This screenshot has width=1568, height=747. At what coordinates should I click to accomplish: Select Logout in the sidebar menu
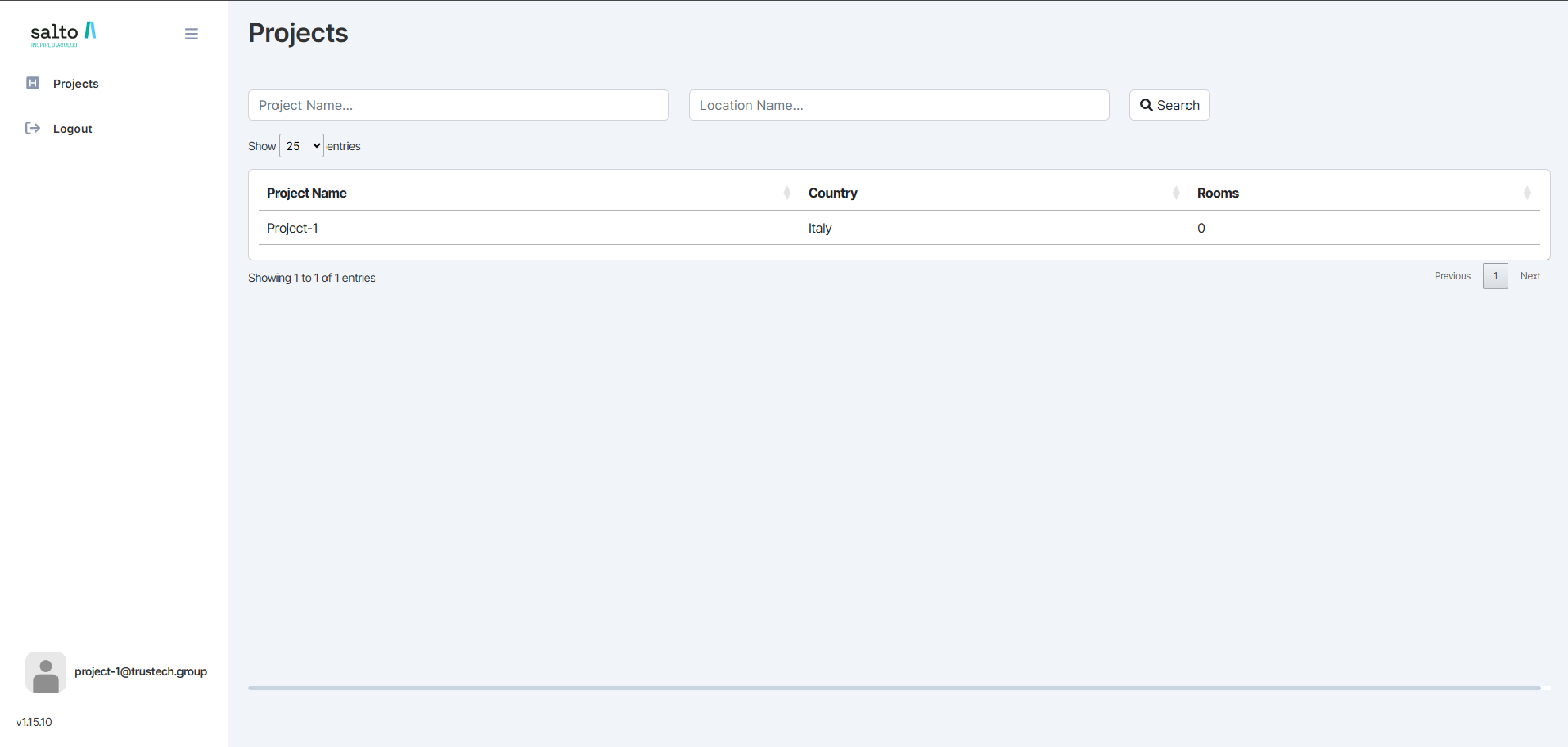72,129
